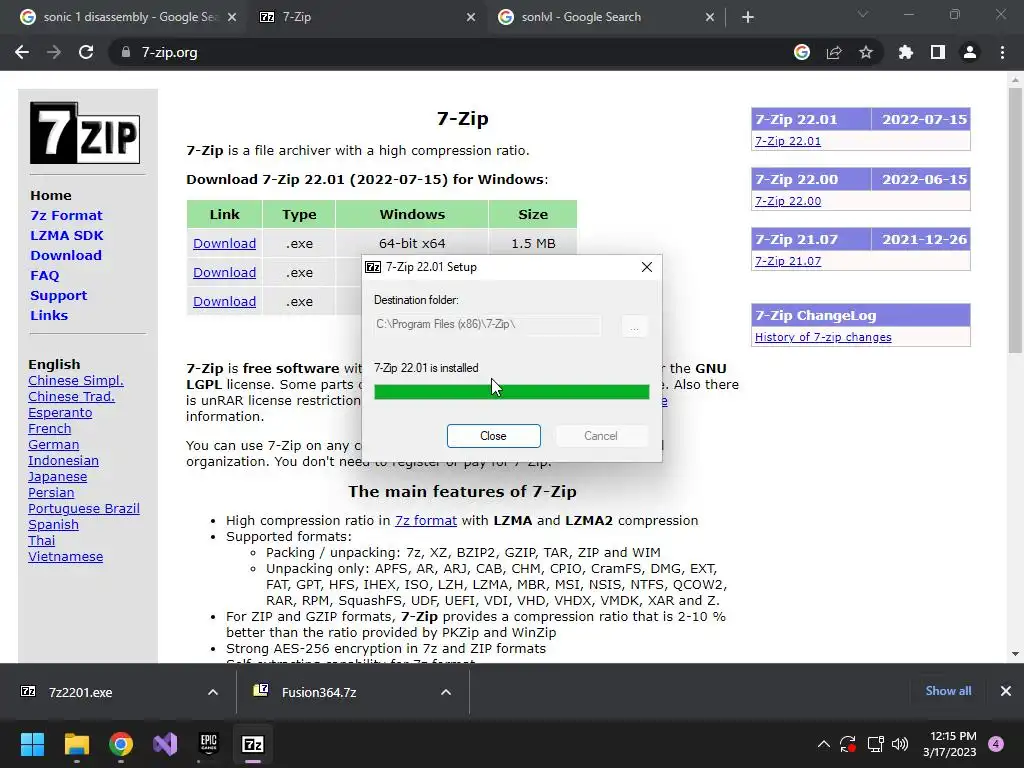The width and height of the screenshot is (1024, 768).
Task: Follow the 7z format link
Action: pos(426,520)
